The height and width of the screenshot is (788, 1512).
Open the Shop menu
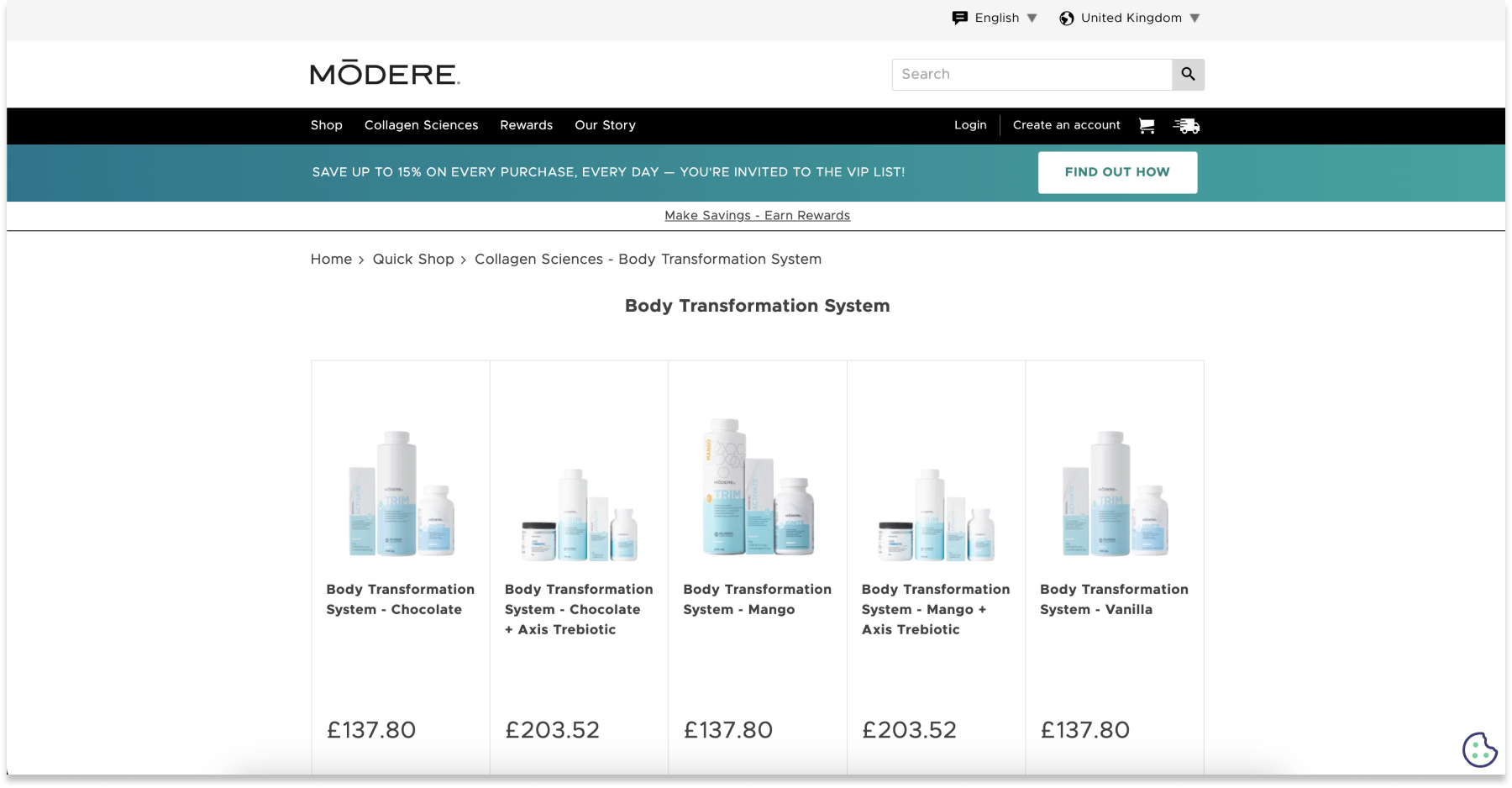pyautogui.click(x=327, y=125)
